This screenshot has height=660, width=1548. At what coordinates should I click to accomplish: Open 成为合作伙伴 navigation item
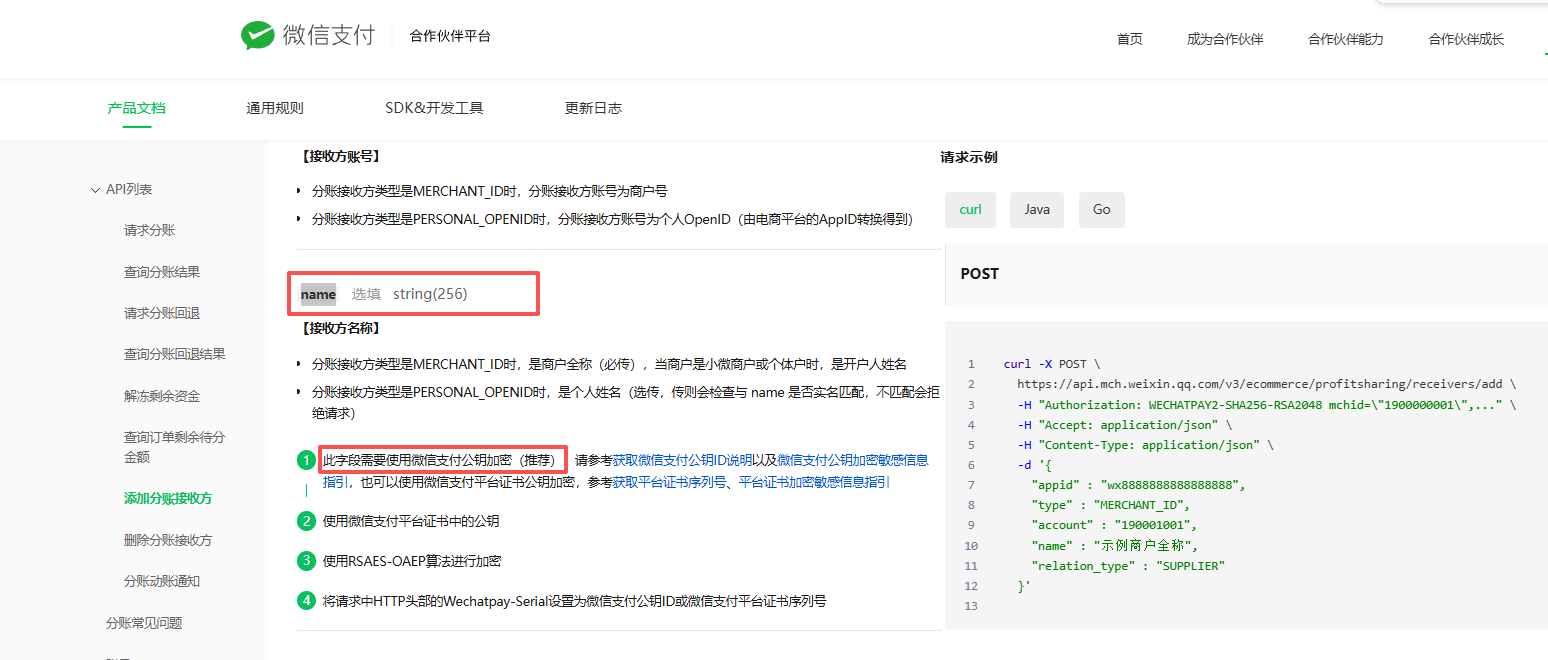pyautogui.click(x=1225, y=39)
